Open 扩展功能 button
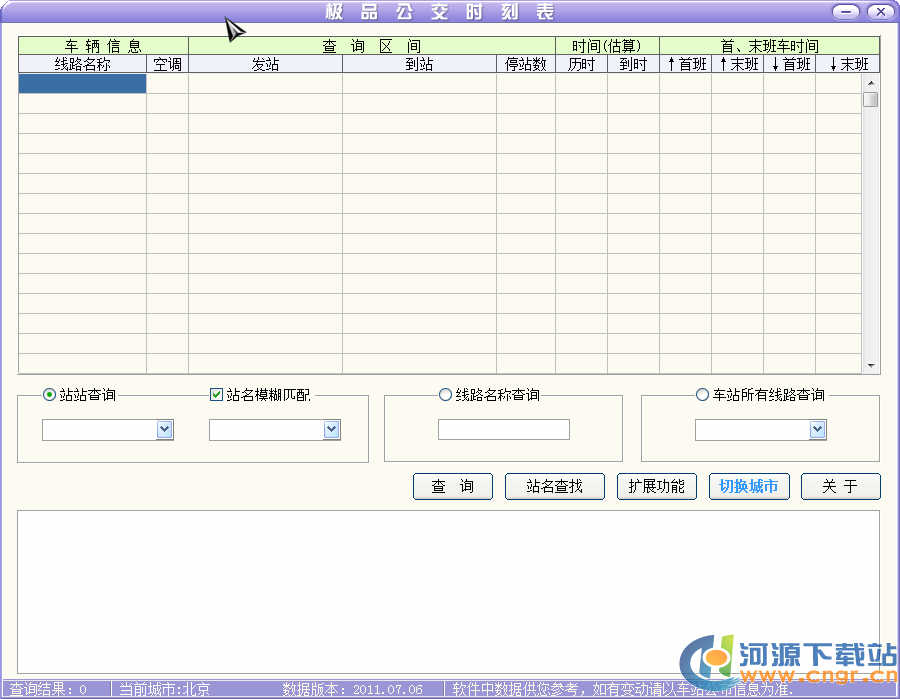Viewport: 900px width, 699px height. 656,487
